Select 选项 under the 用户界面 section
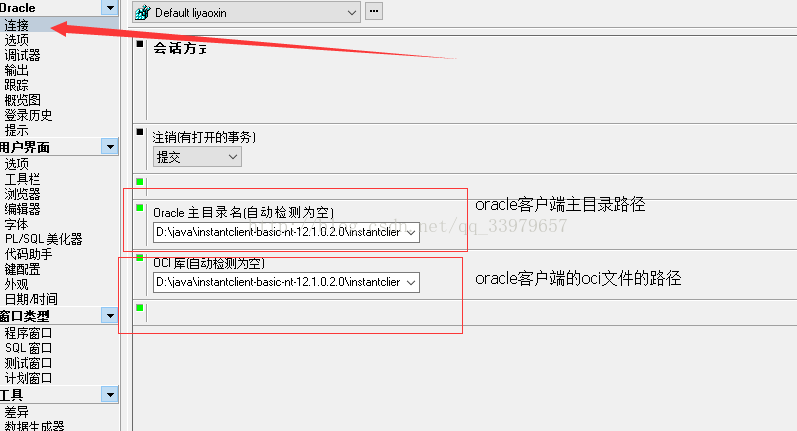 16,164
